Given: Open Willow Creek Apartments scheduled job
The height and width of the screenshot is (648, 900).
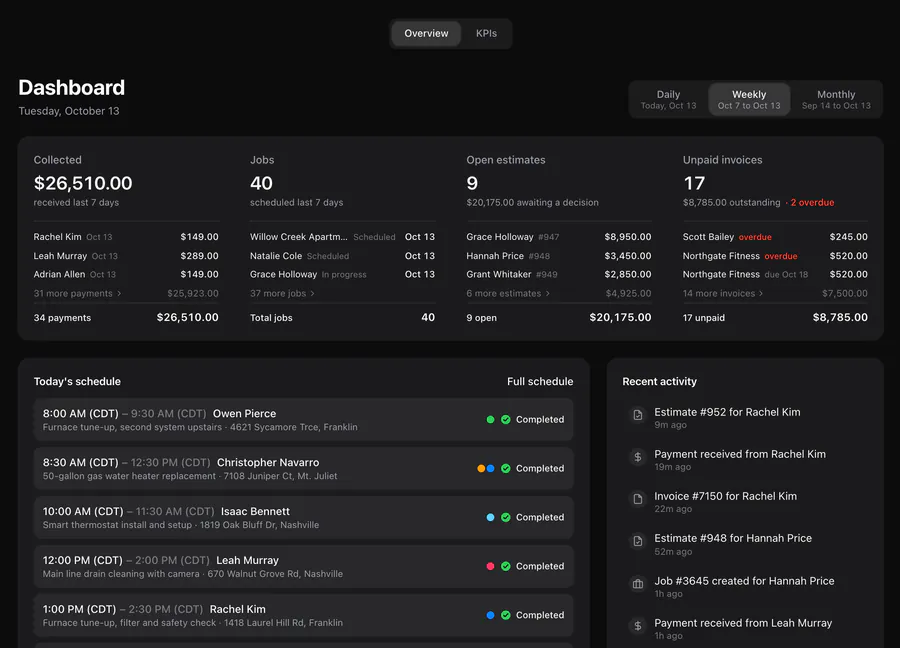Looking at the screenshot, I should (x=342, y=236).
